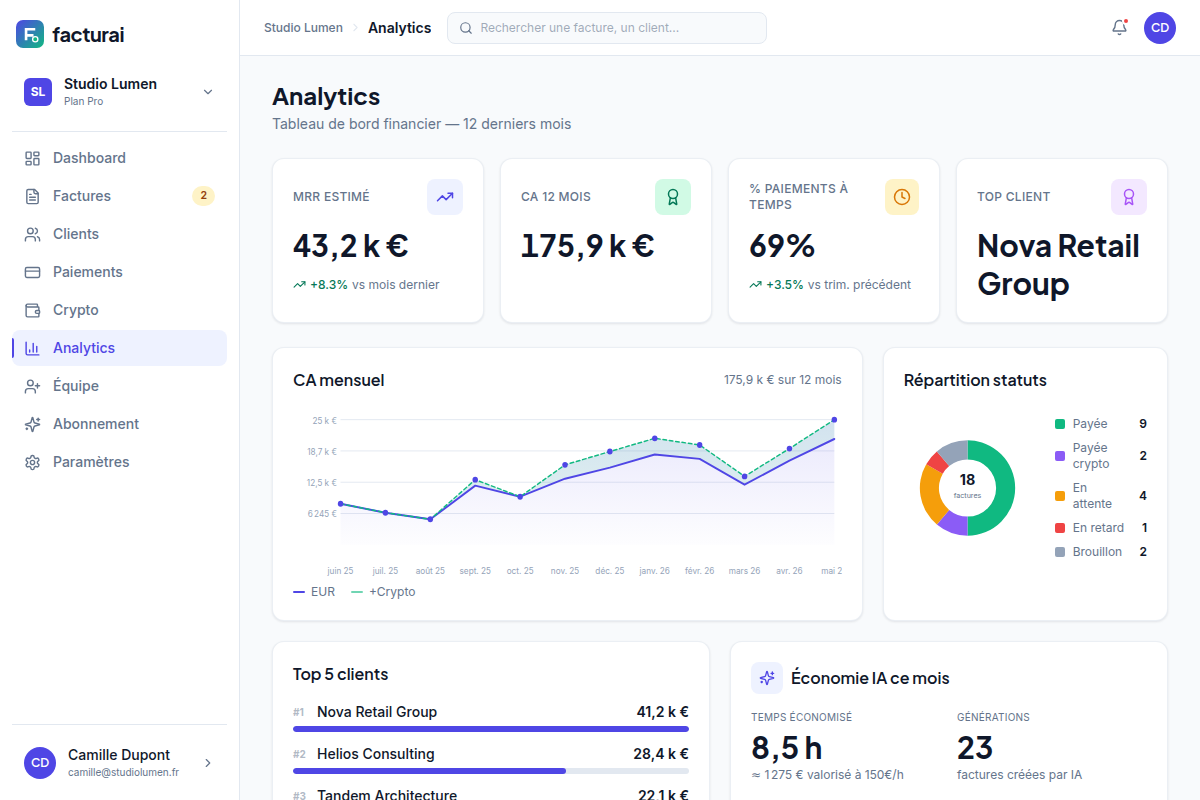The image size is (1200, 800).
Task: Select the Analytics sidebar entry
Action: [119, 348]
